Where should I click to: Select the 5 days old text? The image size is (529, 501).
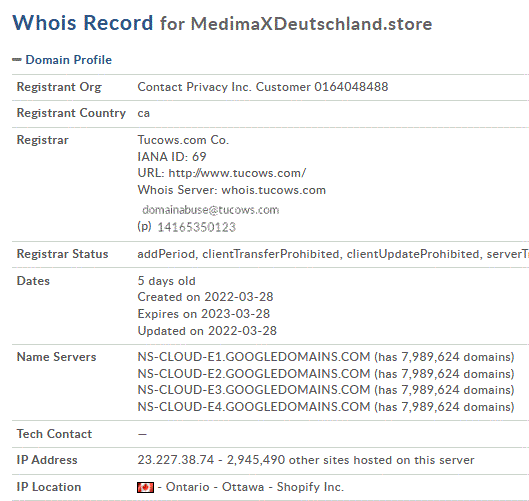166,281
